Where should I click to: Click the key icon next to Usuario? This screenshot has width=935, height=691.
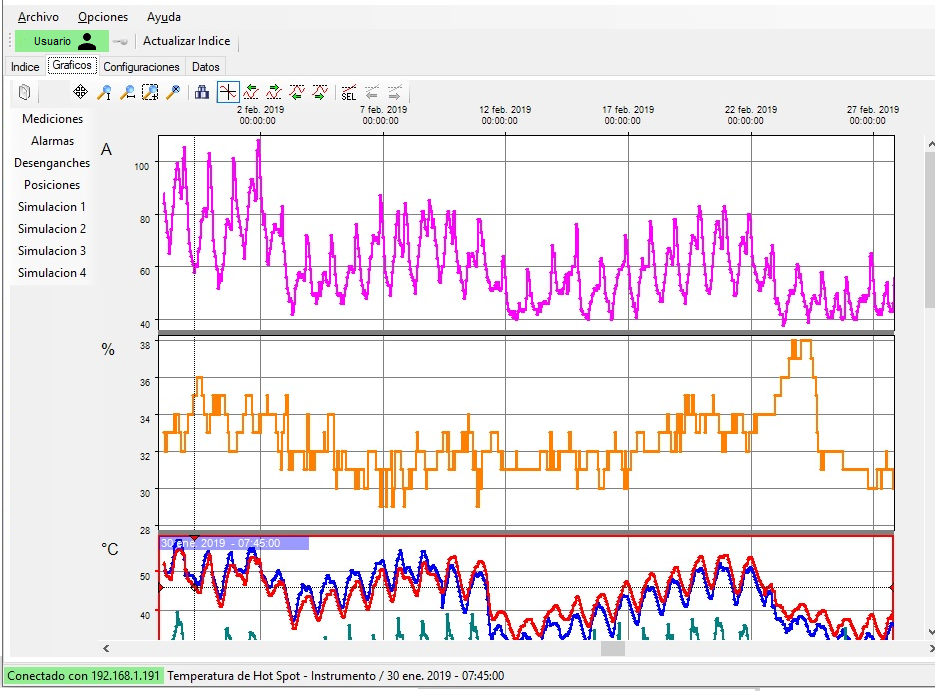(x=121, y=41)
